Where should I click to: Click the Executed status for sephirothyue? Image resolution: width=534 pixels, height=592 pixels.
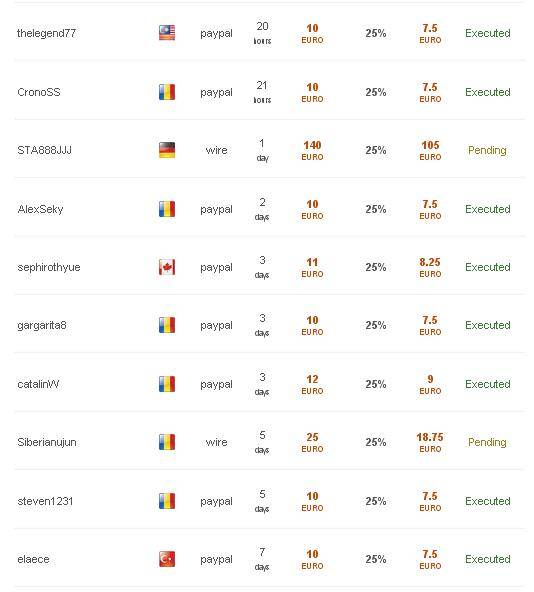[488, 267]
